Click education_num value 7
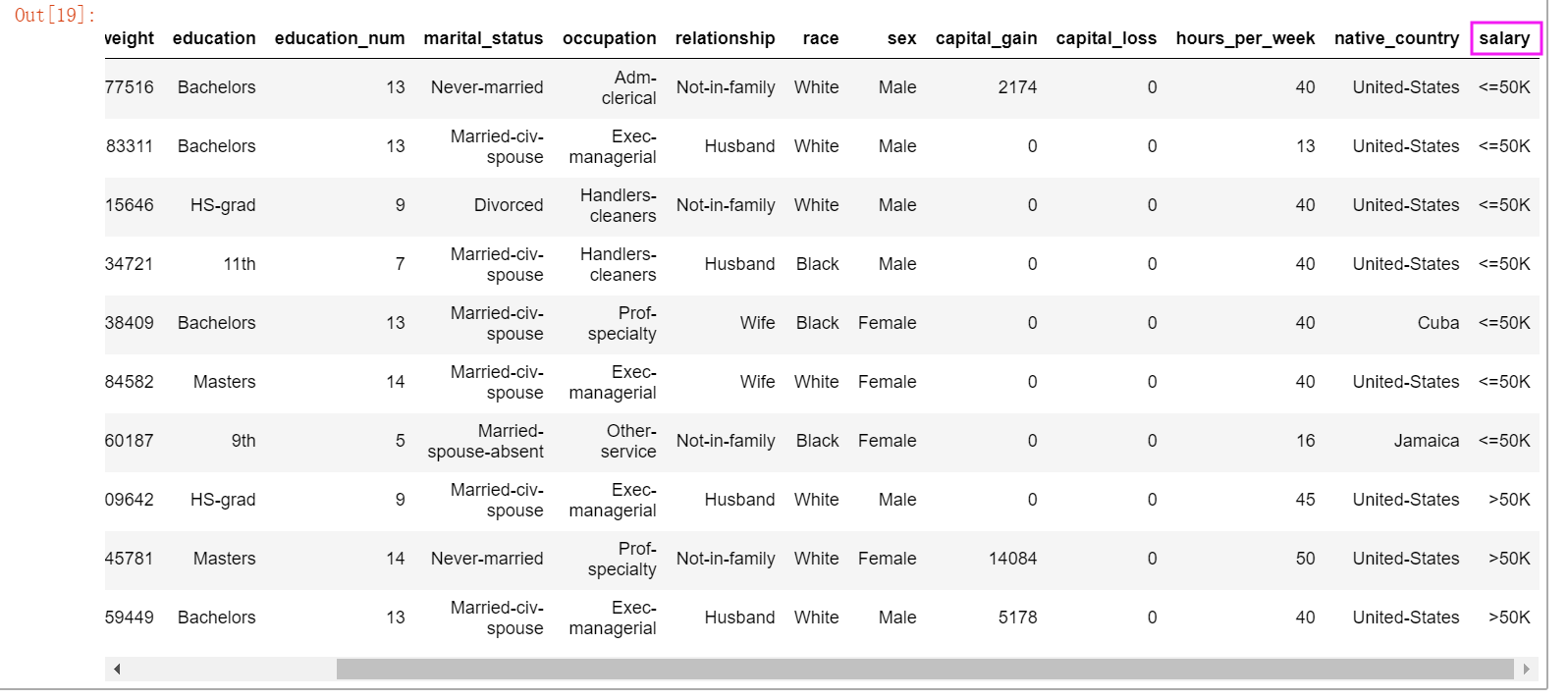 (x=400, y=264)
